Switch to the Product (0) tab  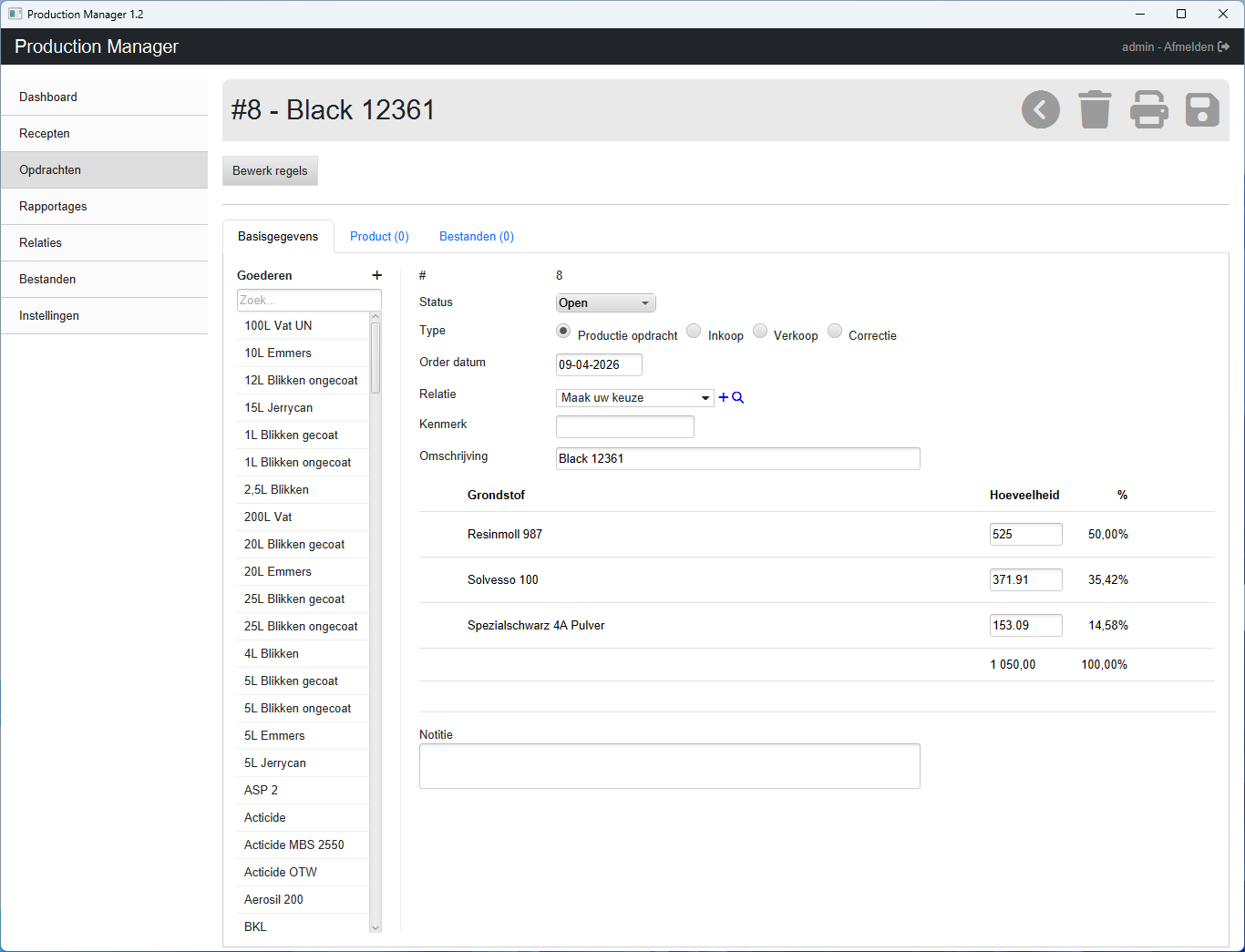point(379,237)
